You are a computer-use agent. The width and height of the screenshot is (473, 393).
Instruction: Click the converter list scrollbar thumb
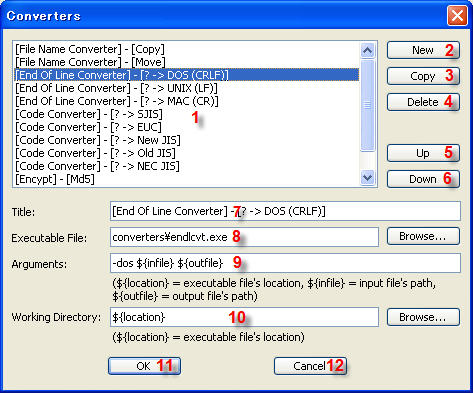(x=368, y=105)
